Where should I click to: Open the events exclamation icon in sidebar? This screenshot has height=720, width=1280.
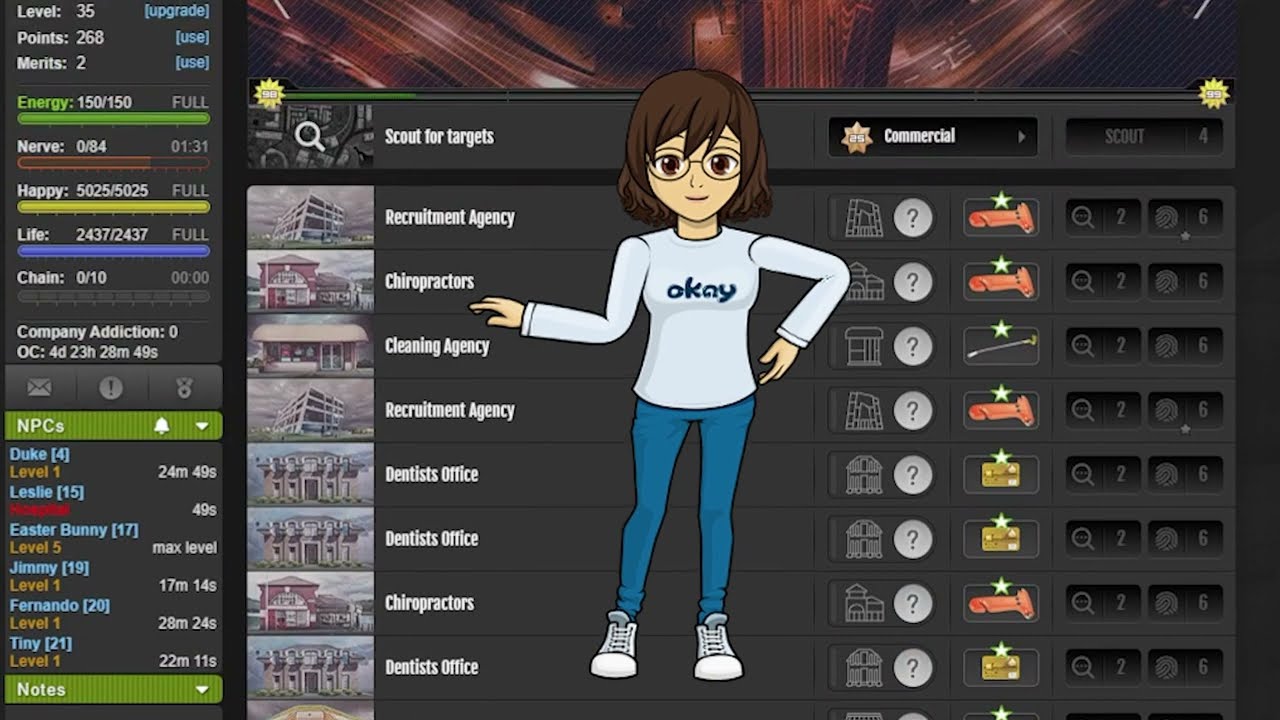click(x=111, y=388)
